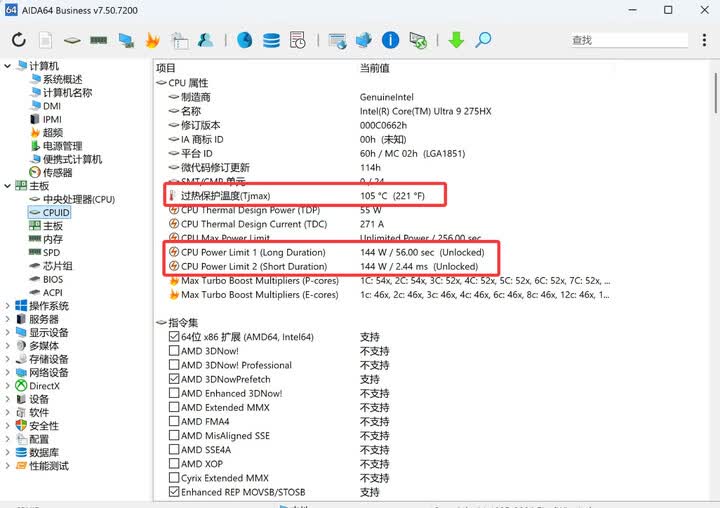
Task: Toggle the AMD 3DNow! checkbox
Action: click(x=174, y=351)
